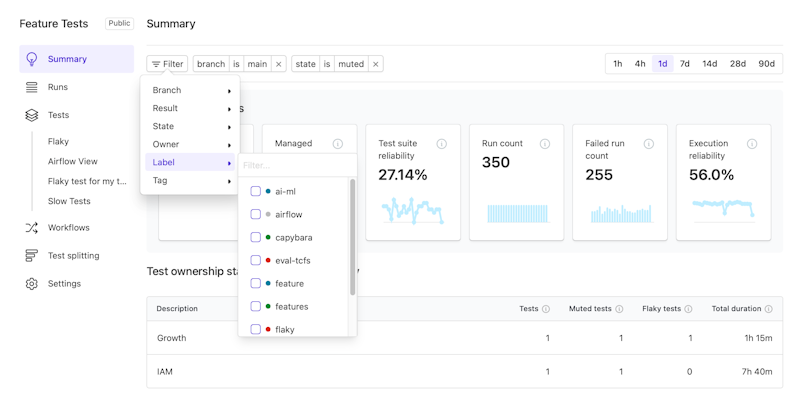Open Settings using the gear icon
This screenshot has width=800, height=407.
(32, 284)
